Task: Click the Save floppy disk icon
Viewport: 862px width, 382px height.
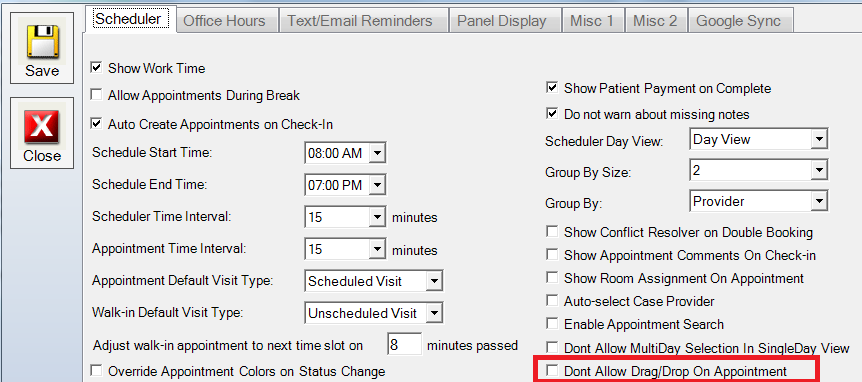Action: coord(42,40)
